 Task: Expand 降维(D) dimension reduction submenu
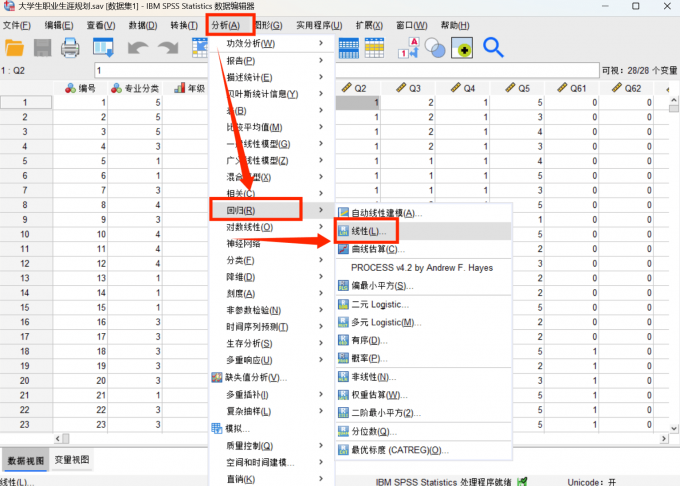point(272,277)
